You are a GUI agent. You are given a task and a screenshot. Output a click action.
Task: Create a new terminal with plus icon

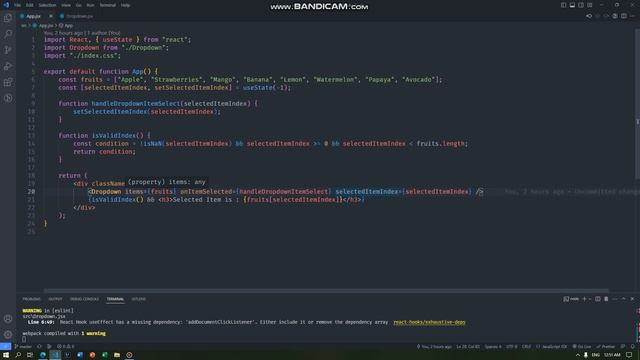[x=584, y=299]
